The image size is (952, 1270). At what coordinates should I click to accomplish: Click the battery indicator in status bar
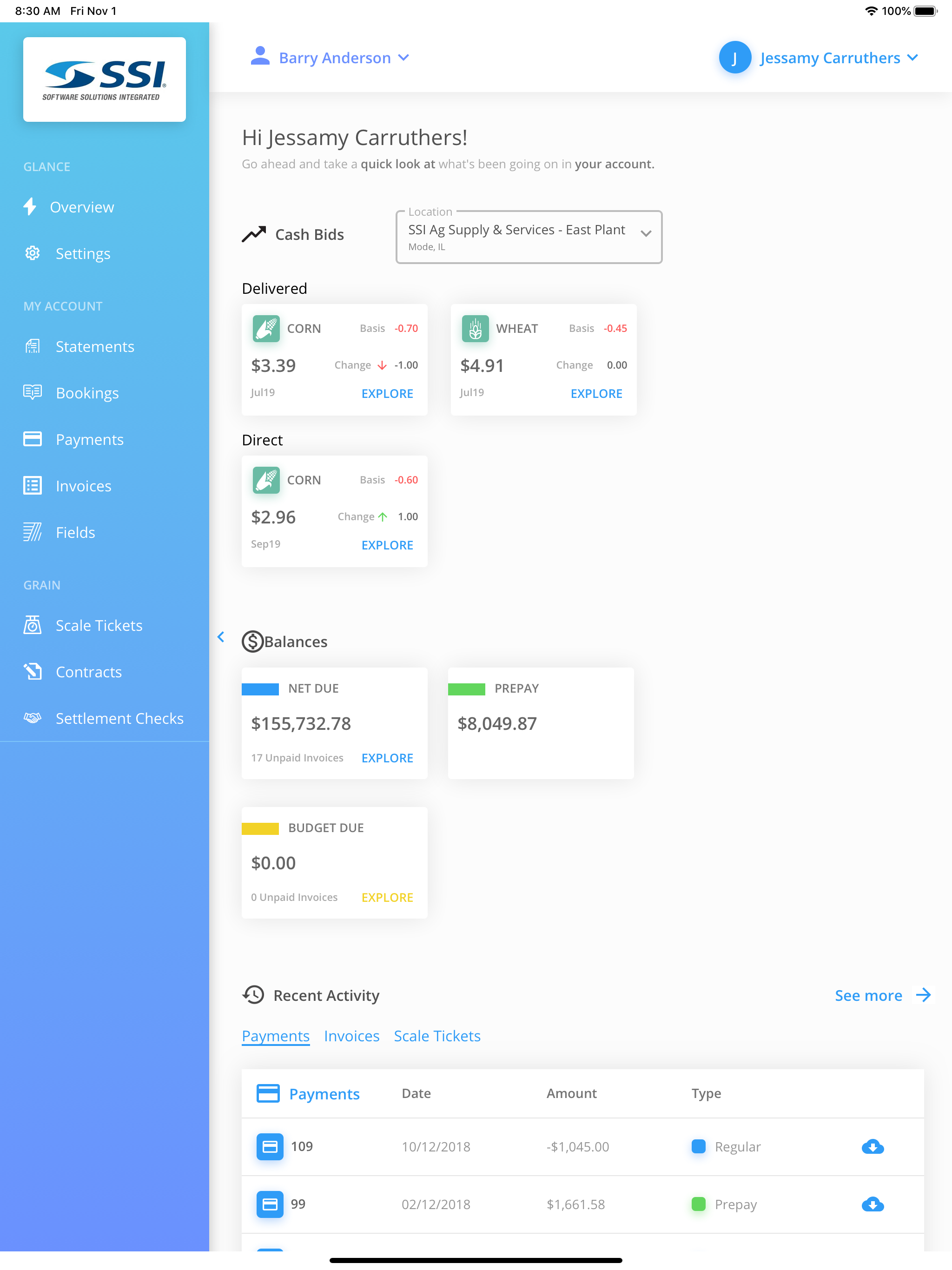pyautogui.click(x=926, y=11)
